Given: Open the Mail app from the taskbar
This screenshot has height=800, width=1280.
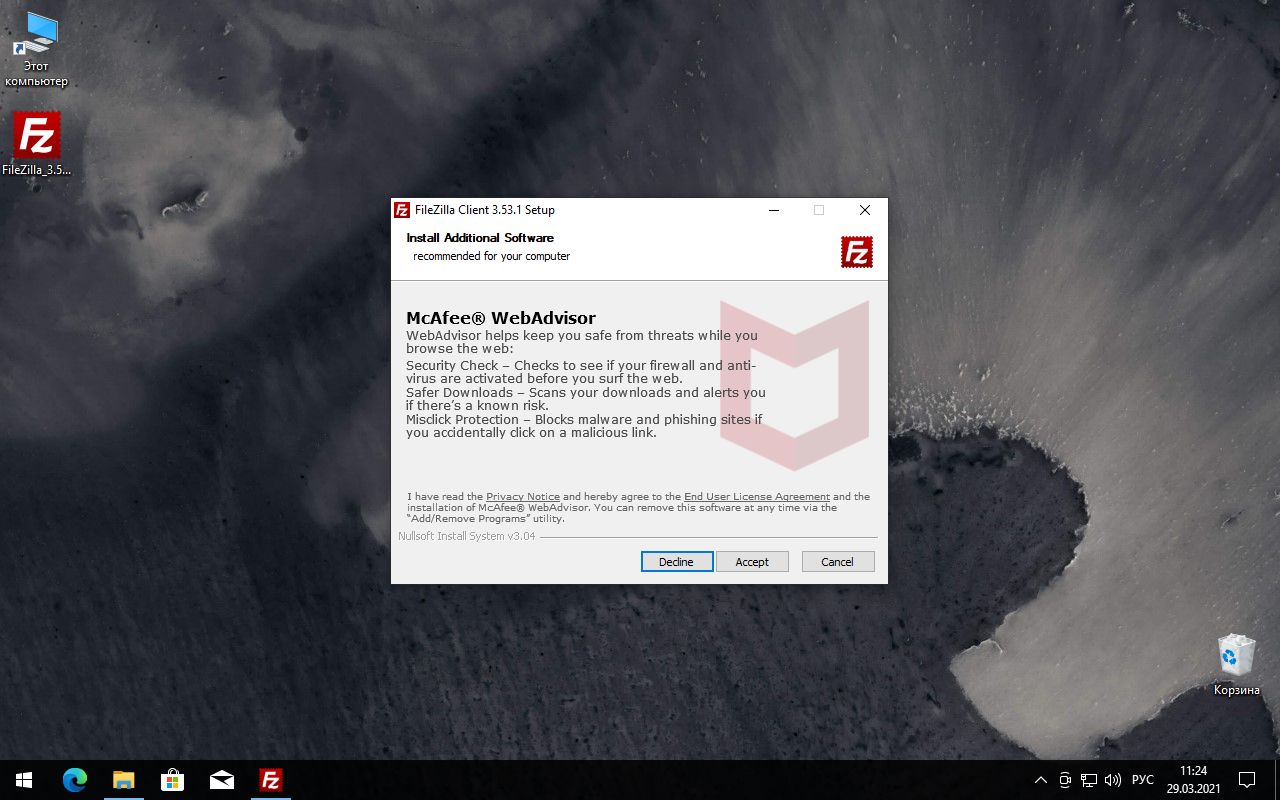Looking at the screenshot, I should pyautogui.click(x=221, y=780).
